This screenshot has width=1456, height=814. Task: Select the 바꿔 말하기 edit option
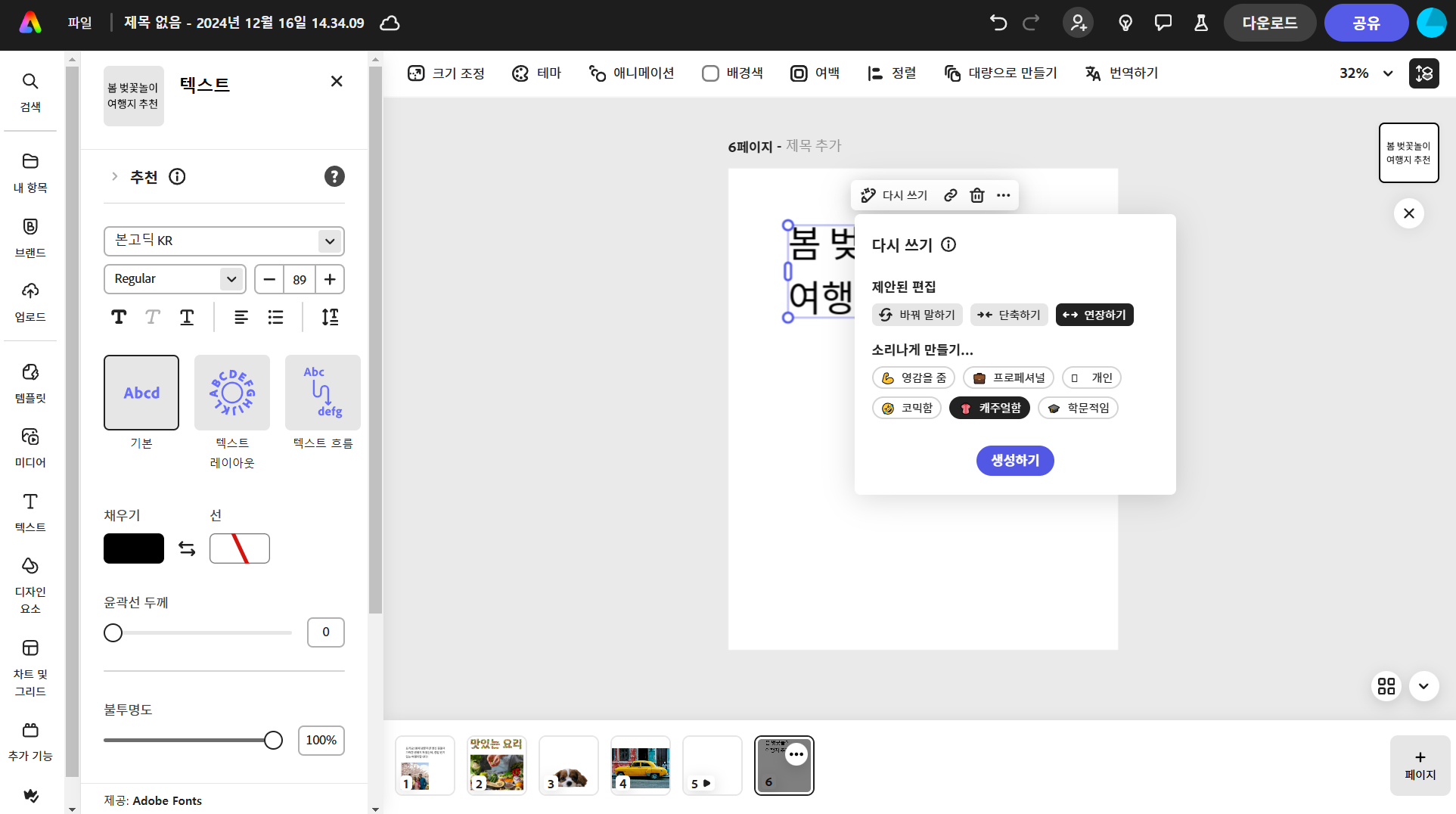coord(917,315)
